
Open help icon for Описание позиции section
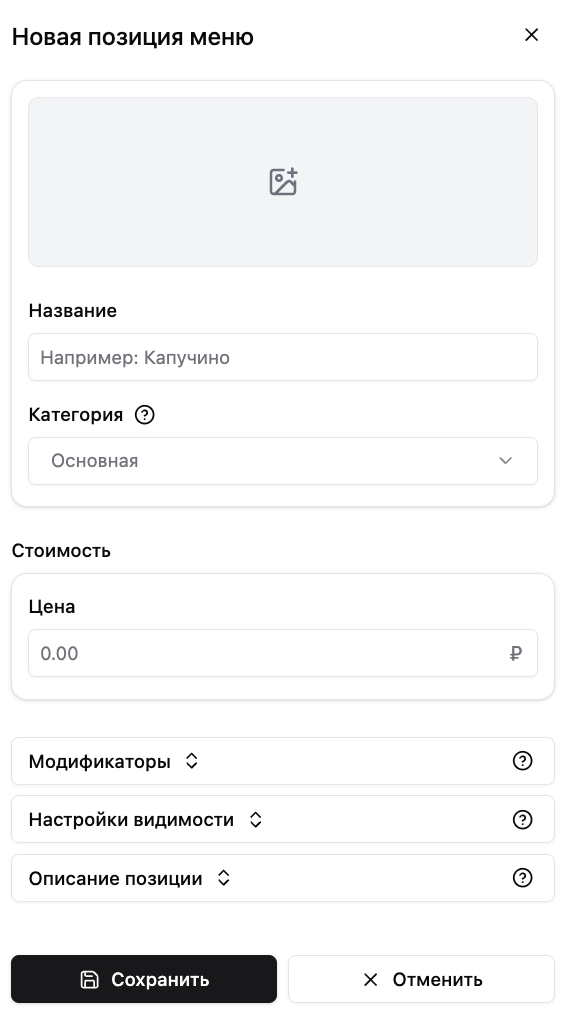(x=522, y=878)
